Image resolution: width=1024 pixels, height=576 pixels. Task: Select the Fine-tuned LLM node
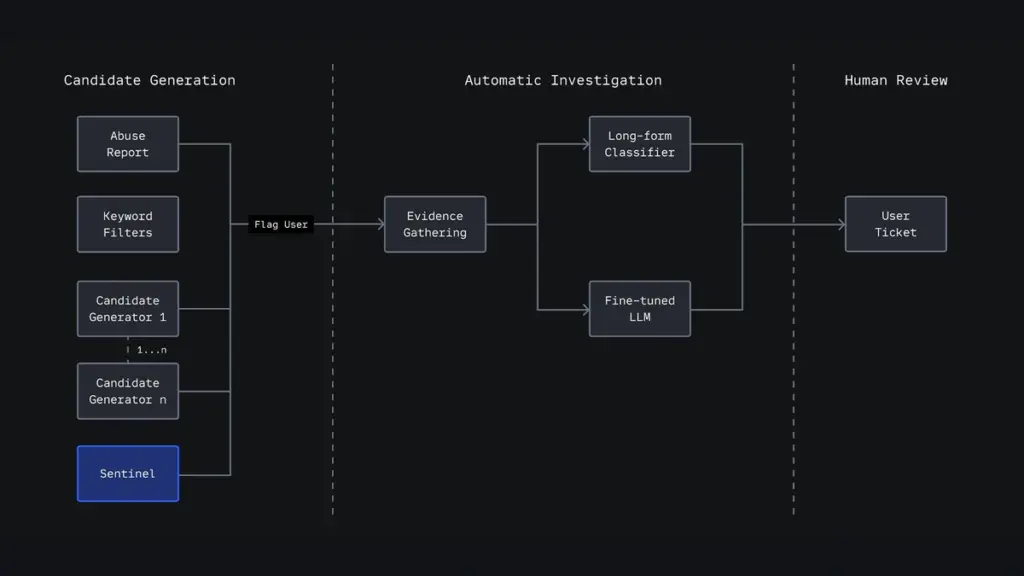click(x=640, y=309)
